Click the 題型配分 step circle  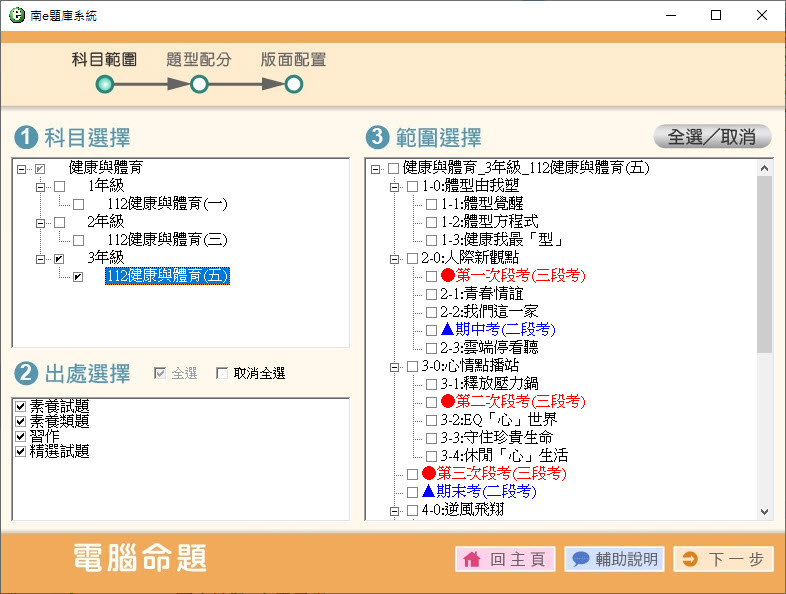[x=199, y=85]
